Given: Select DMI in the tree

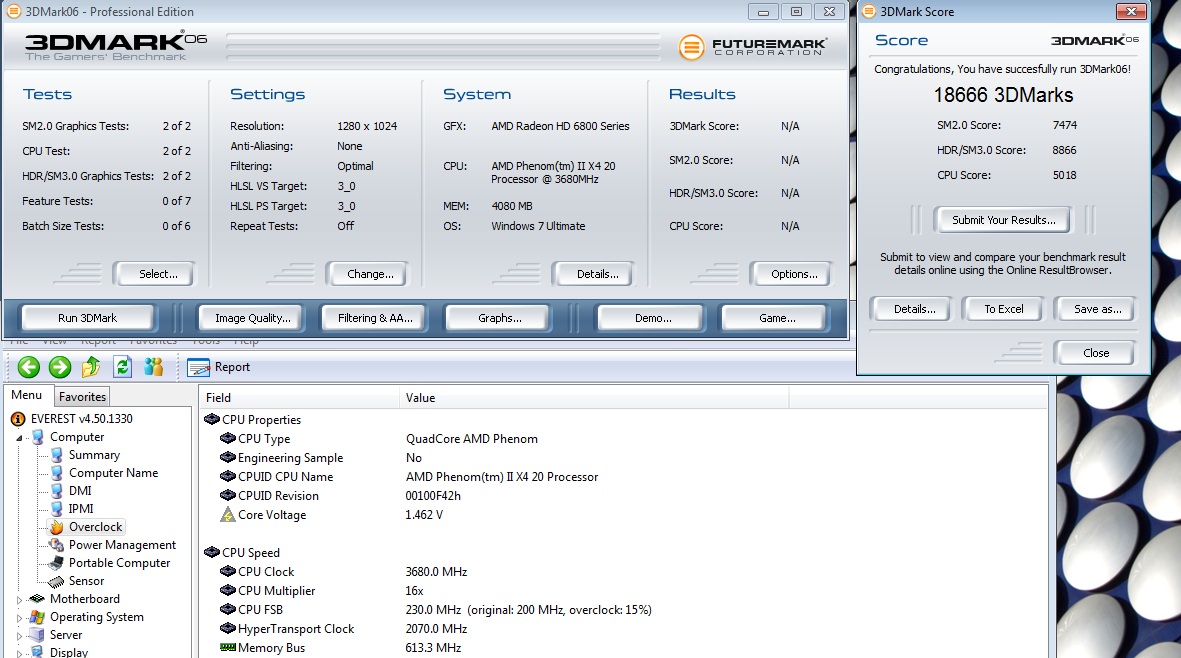Looking at the screenshot, I should click(x=71, y=491).
